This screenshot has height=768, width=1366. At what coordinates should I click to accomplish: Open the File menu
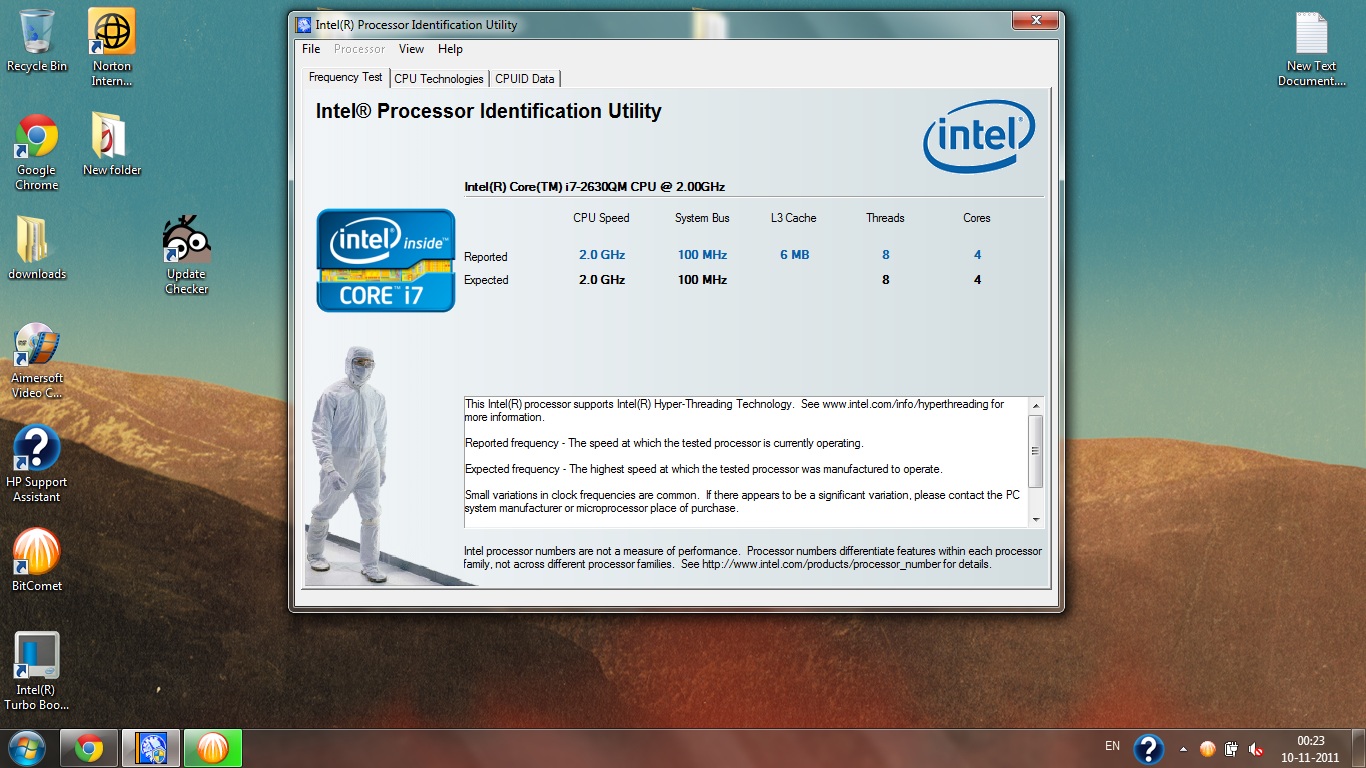(311, 49)
